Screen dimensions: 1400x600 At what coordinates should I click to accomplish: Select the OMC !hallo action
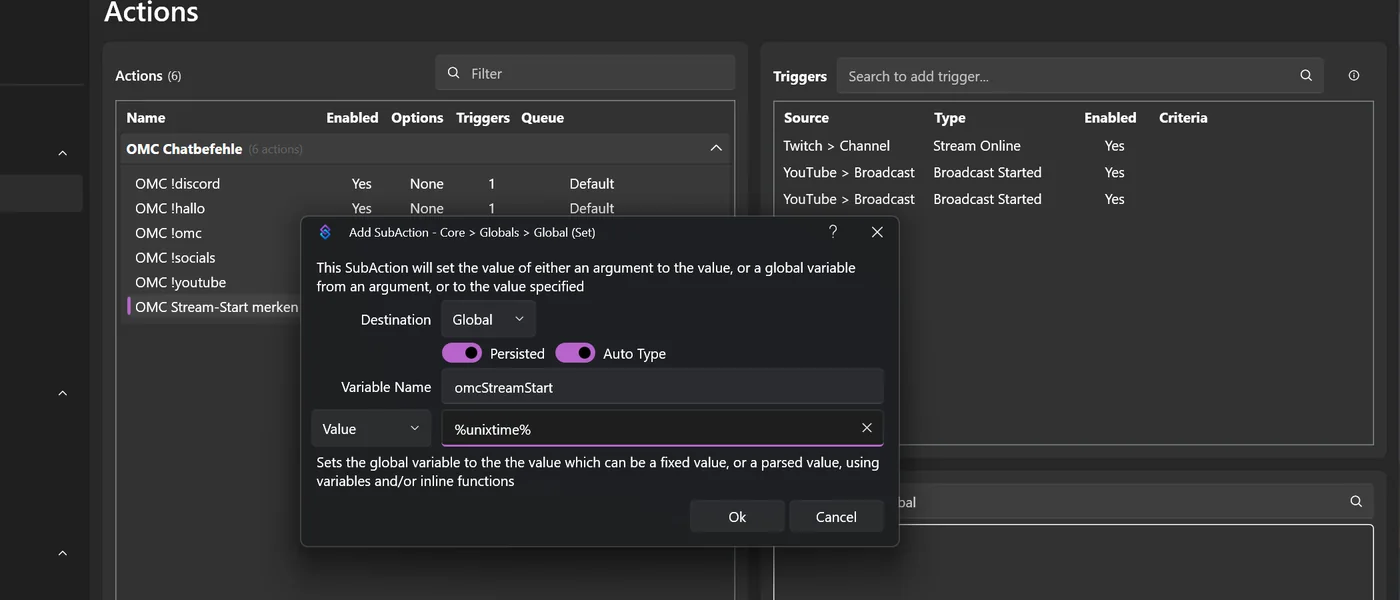pyautogui.click(x=170, y=208)
